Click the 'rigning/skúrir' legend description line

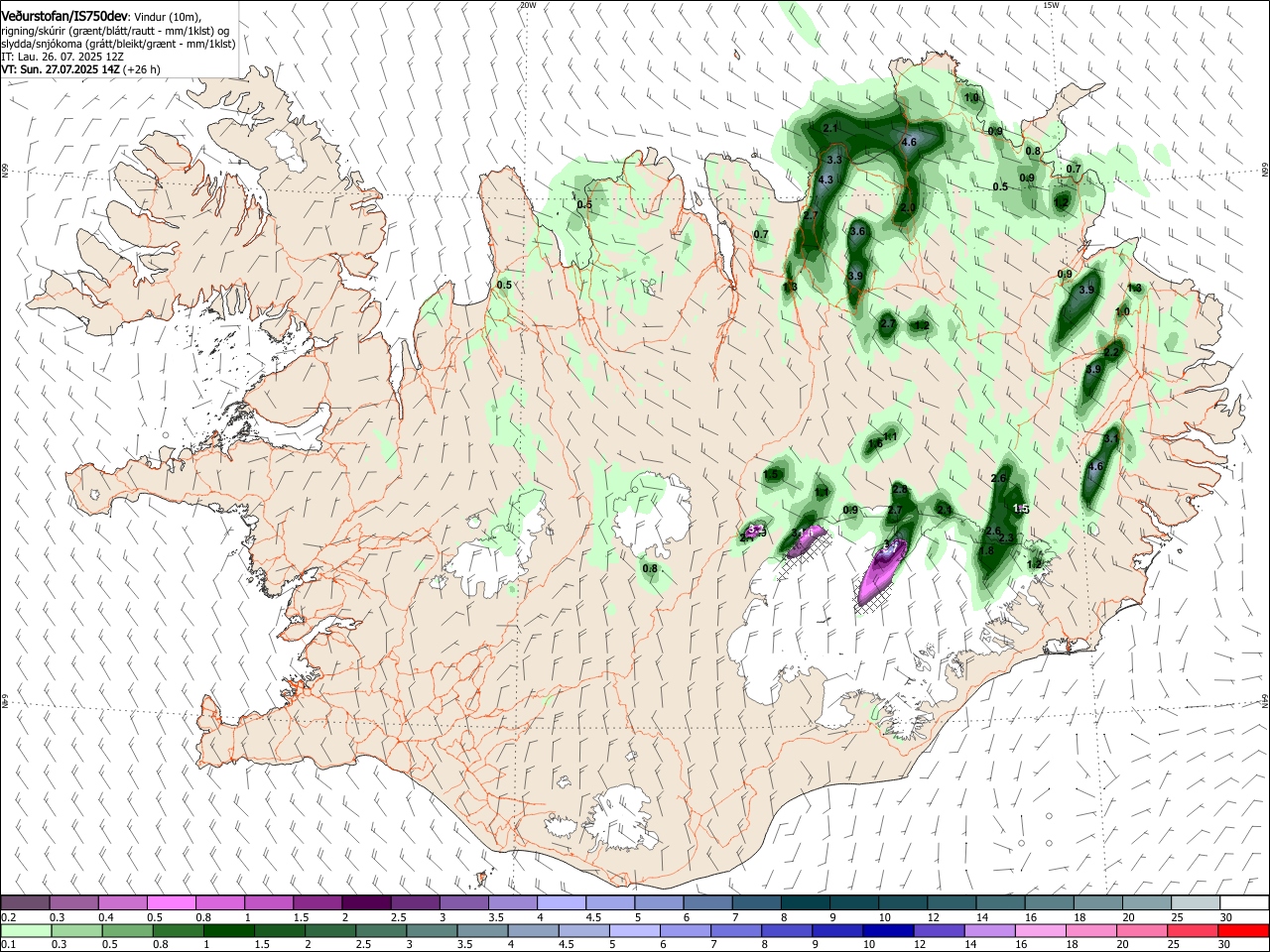point(115,31)
